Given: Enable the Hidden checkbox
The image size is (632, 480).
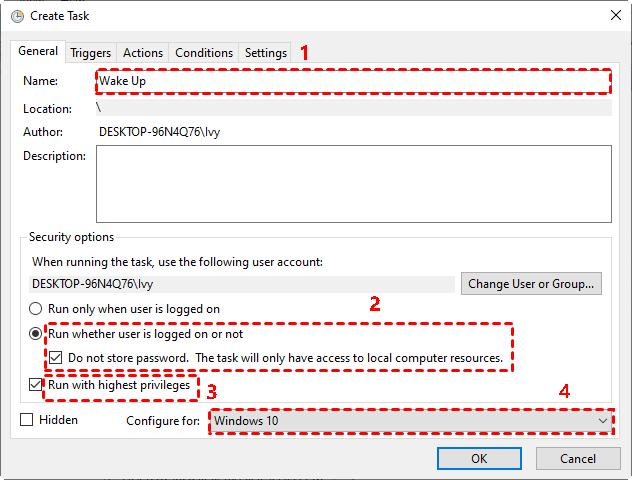Looking at the screenshot, I should point(27,421).
